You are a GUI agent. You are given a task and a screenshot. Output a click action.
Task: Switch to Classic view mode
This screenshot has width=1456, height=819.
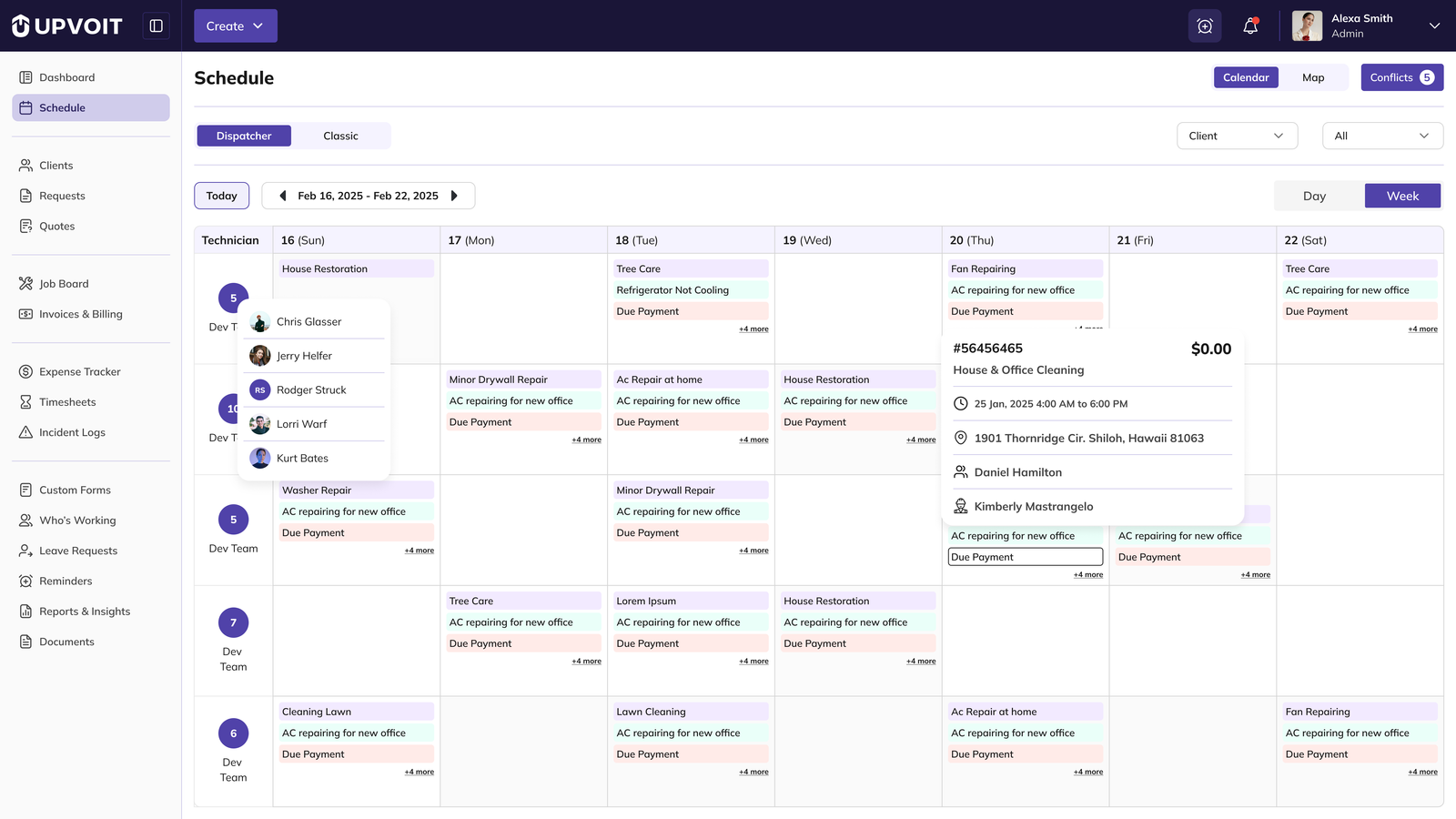340,136
